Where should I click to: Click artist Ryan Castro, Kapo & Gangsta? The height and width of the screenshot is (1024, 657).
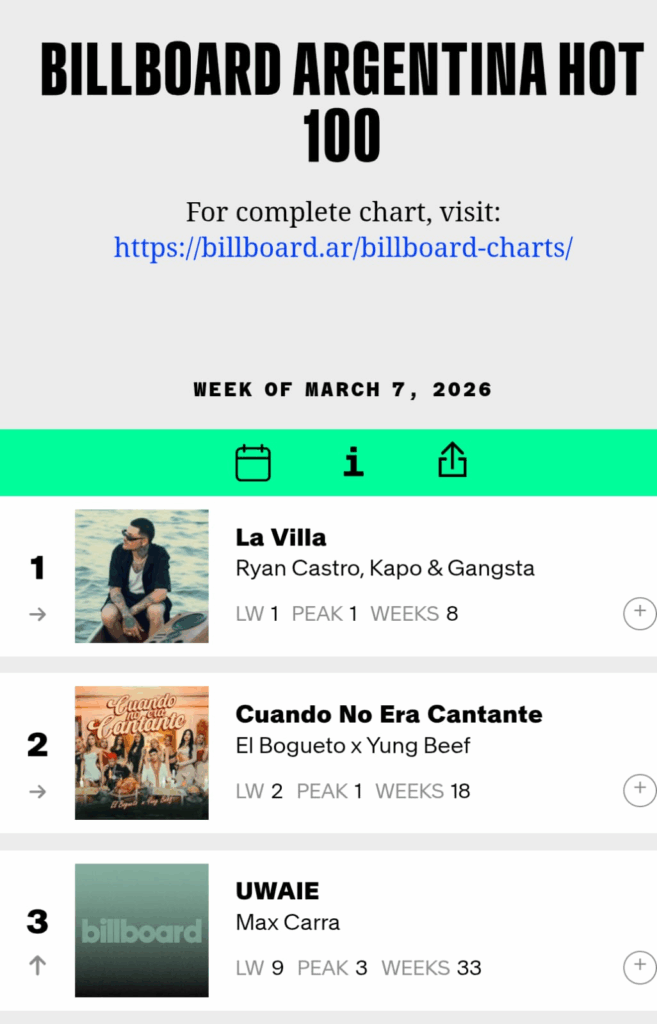tap(385, 568)
